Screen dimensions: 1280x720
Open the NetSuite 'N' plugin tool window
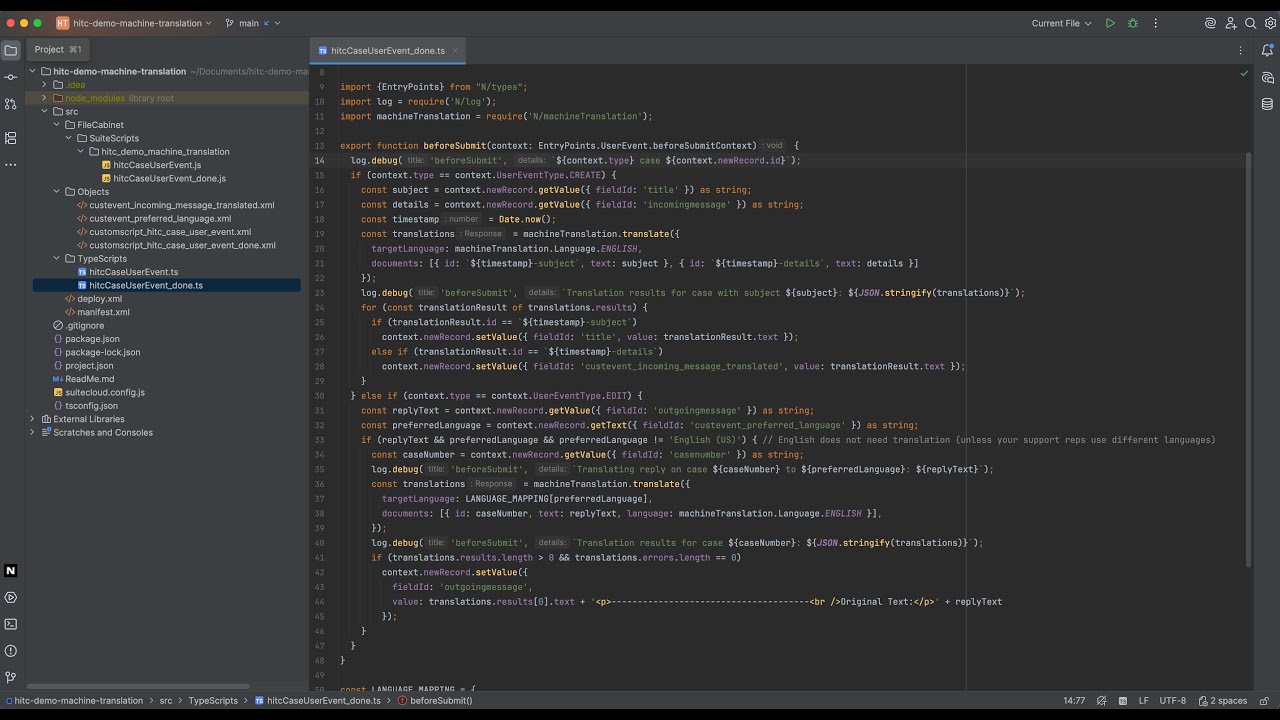click(11, 571)
